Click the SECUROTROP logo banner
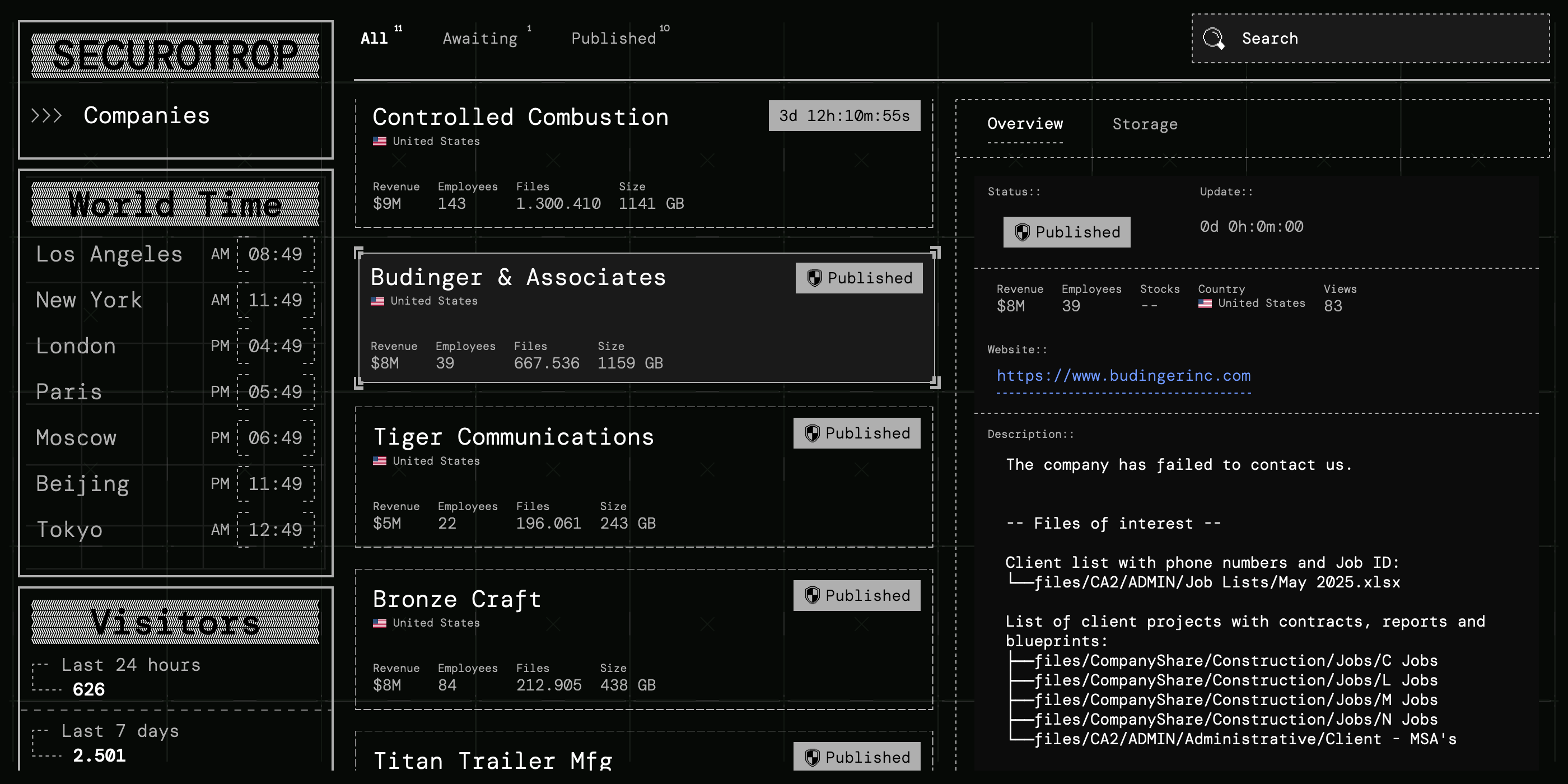 pyautogui.click(x=175, y=56)
